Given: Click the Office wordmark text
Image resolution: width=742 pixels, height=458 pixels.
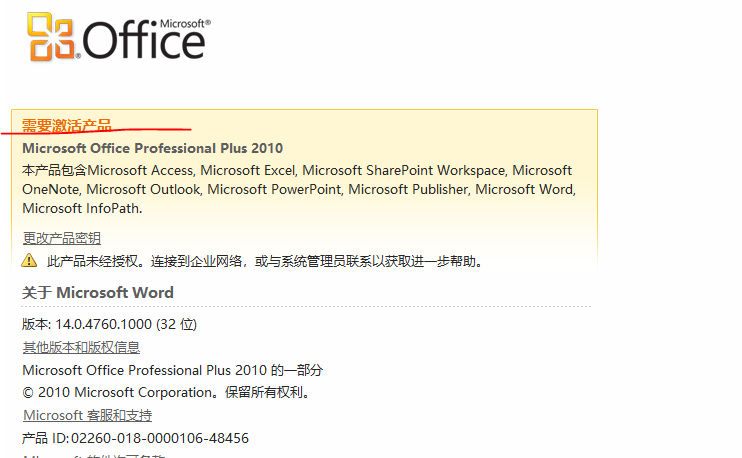Looking at the screenshot, I should 144,41.
